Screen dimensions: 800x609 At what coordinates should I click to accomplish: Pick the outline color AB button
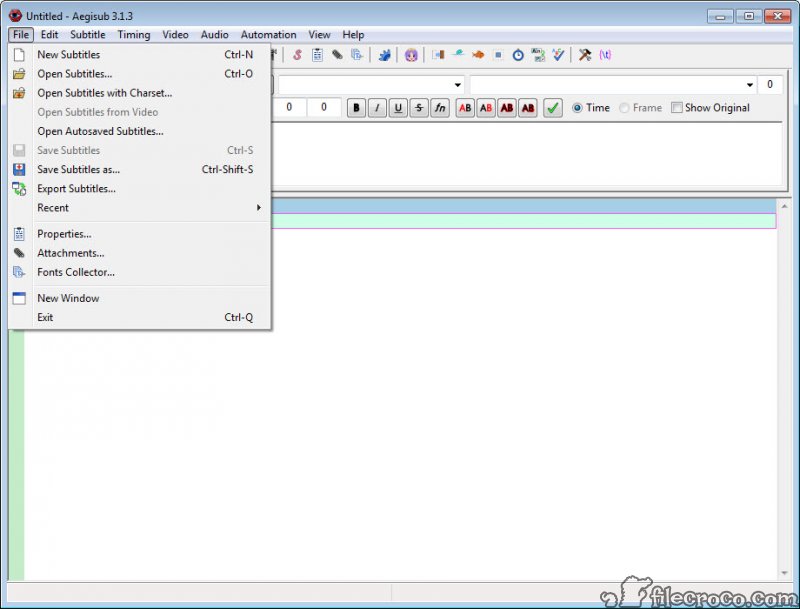(507, 108)
